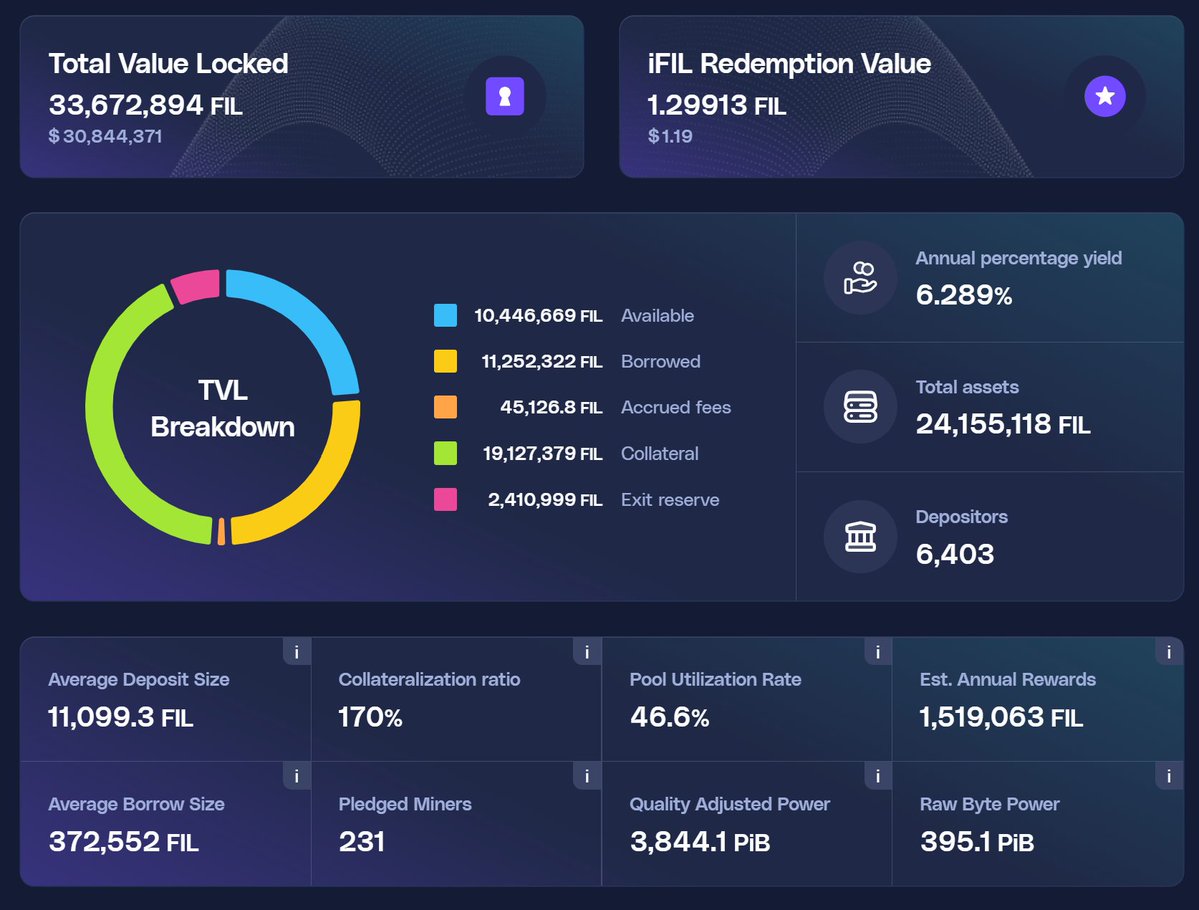Show info tooltip for Pool Utilization Rate
The width and height of the screenshot is (1199, 910).
click(x=877, y=652)
